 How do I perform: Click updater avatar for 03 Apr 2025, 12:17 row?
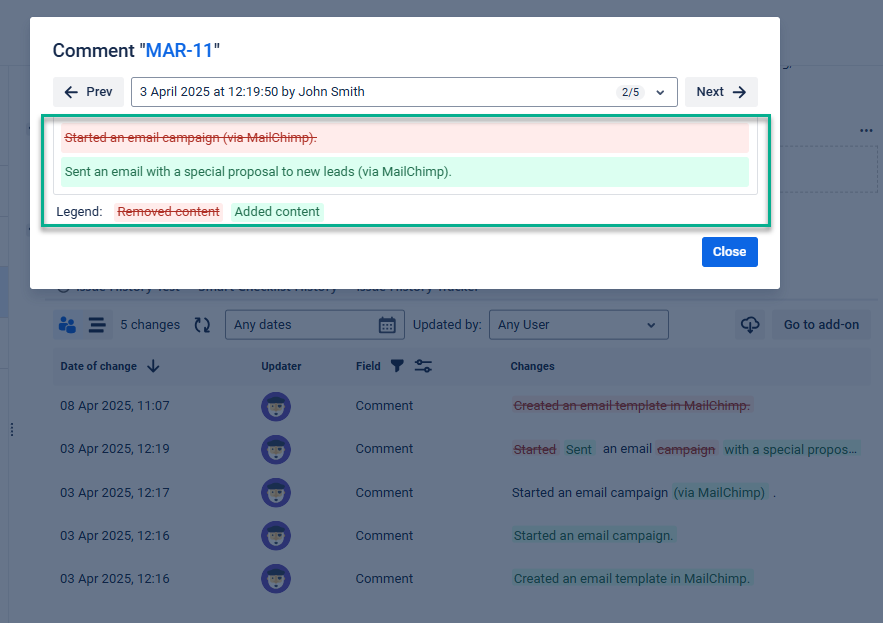click(276, 493)
